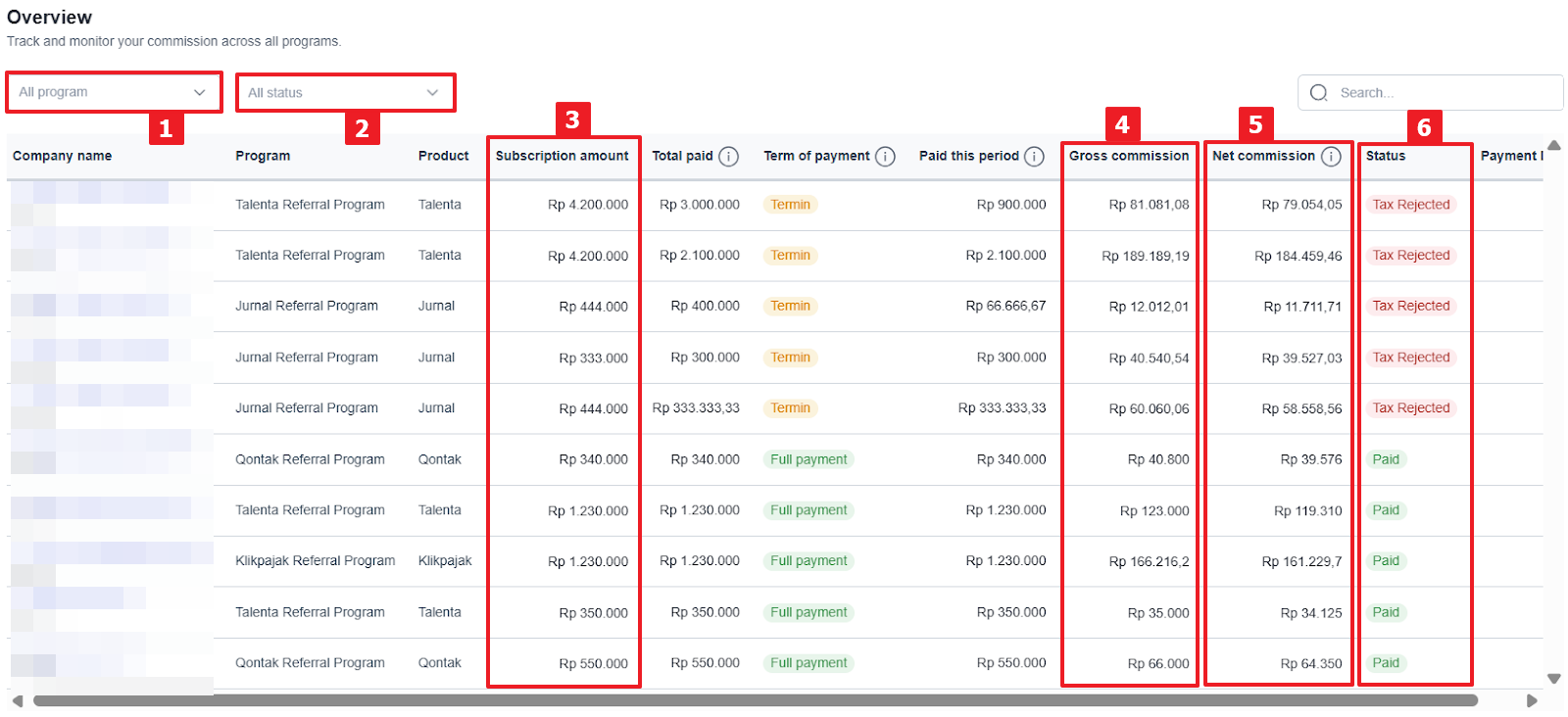Click the info icon beside Total paid
The width and height of the screenshot is (1568, 717).
coord(728,157)
